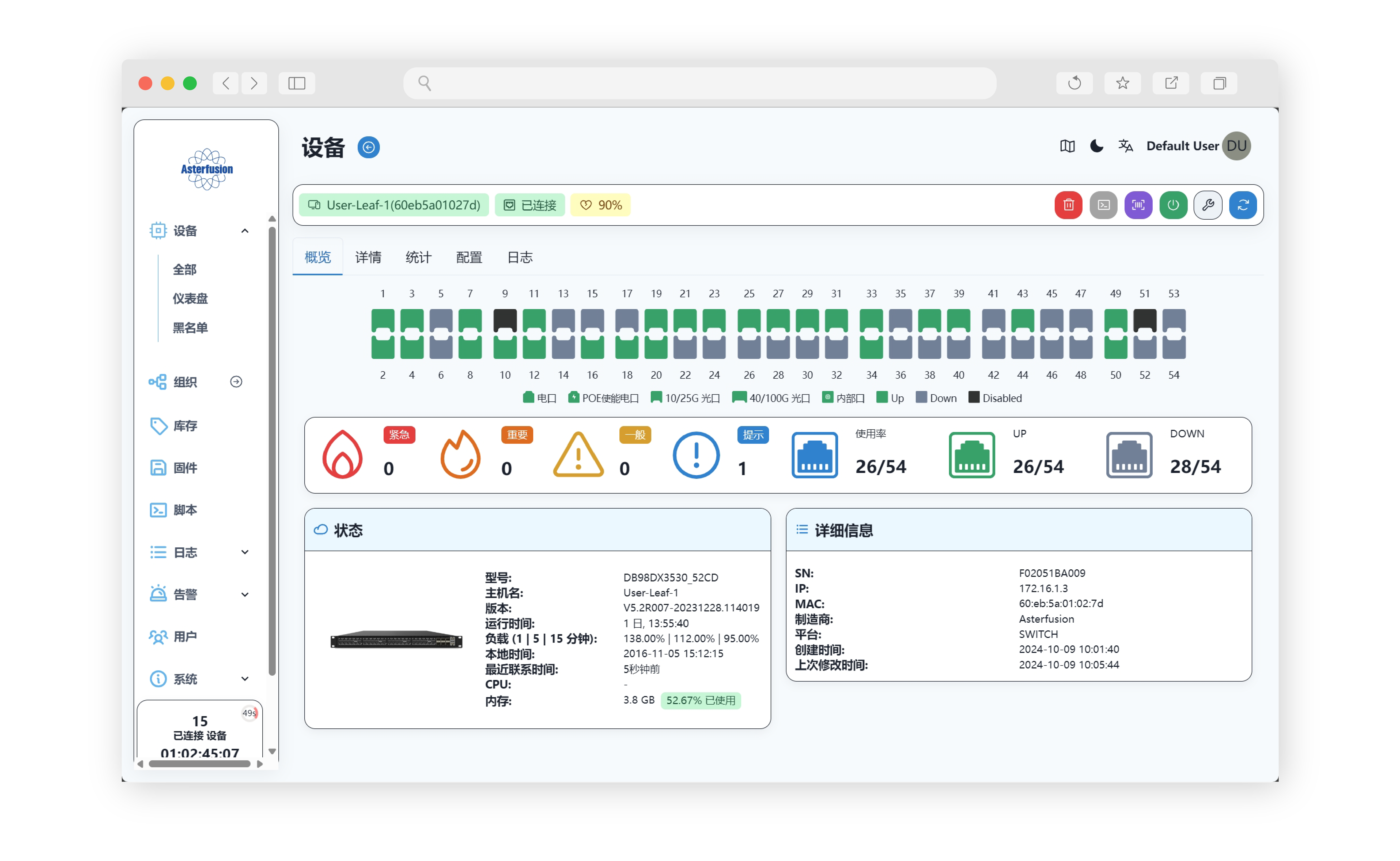Screen dimensions: 1400x861
Task: Open the grey terminal console icon
Action: pos(1103,205)
